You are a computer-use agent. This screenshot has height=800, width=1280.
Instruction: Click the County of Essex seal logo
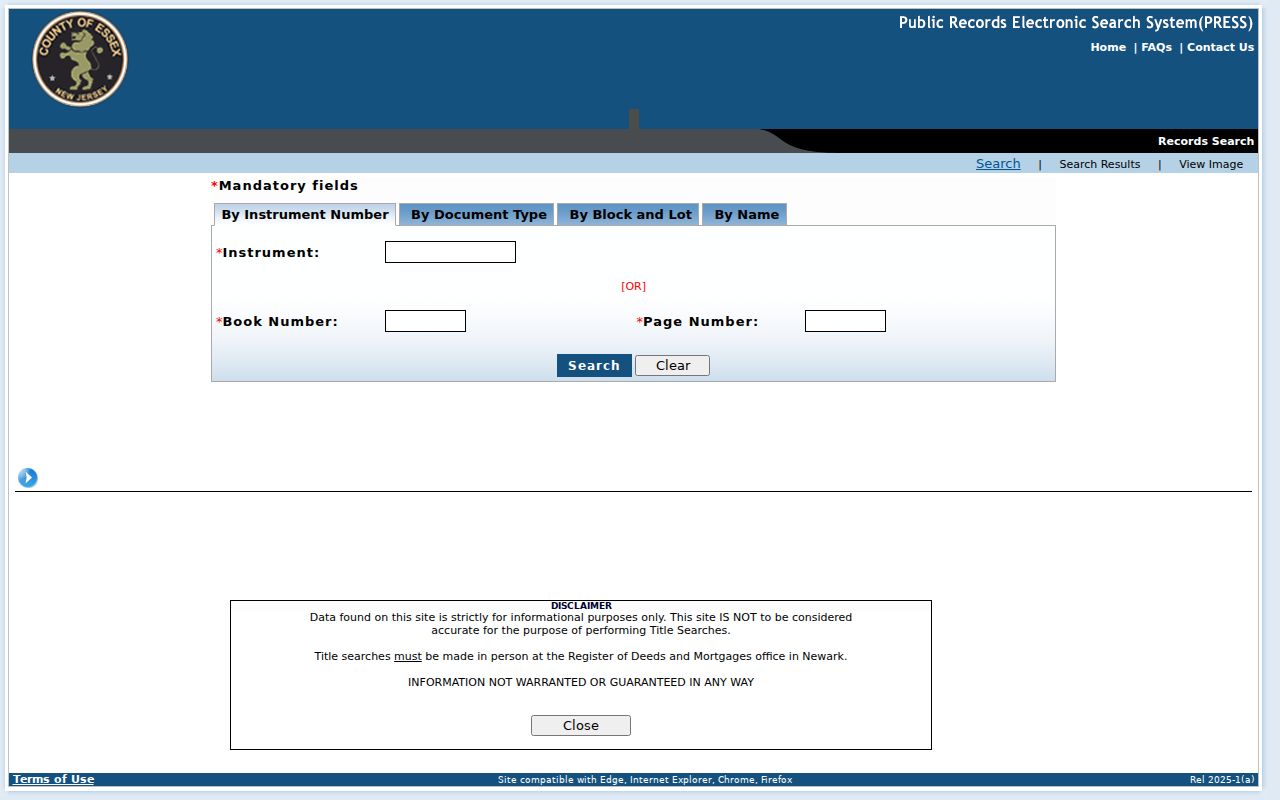pyautogui.click(x=80, y=59)
